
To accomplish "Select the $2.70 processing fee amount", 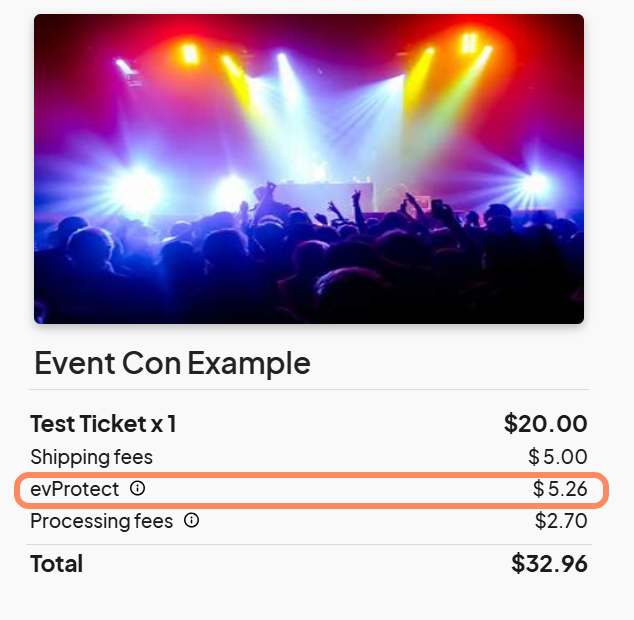I will 561,521.
